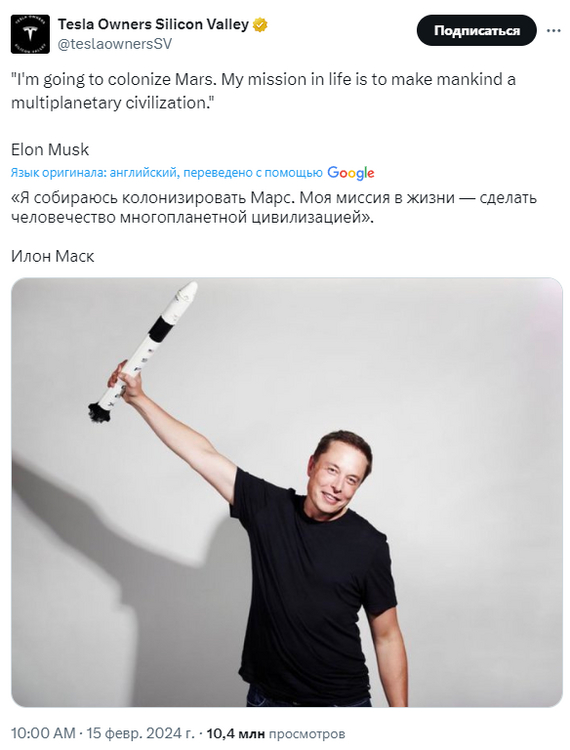Click the rocket model in the photo
Screen dimensions: 570x750
(143, 352)
